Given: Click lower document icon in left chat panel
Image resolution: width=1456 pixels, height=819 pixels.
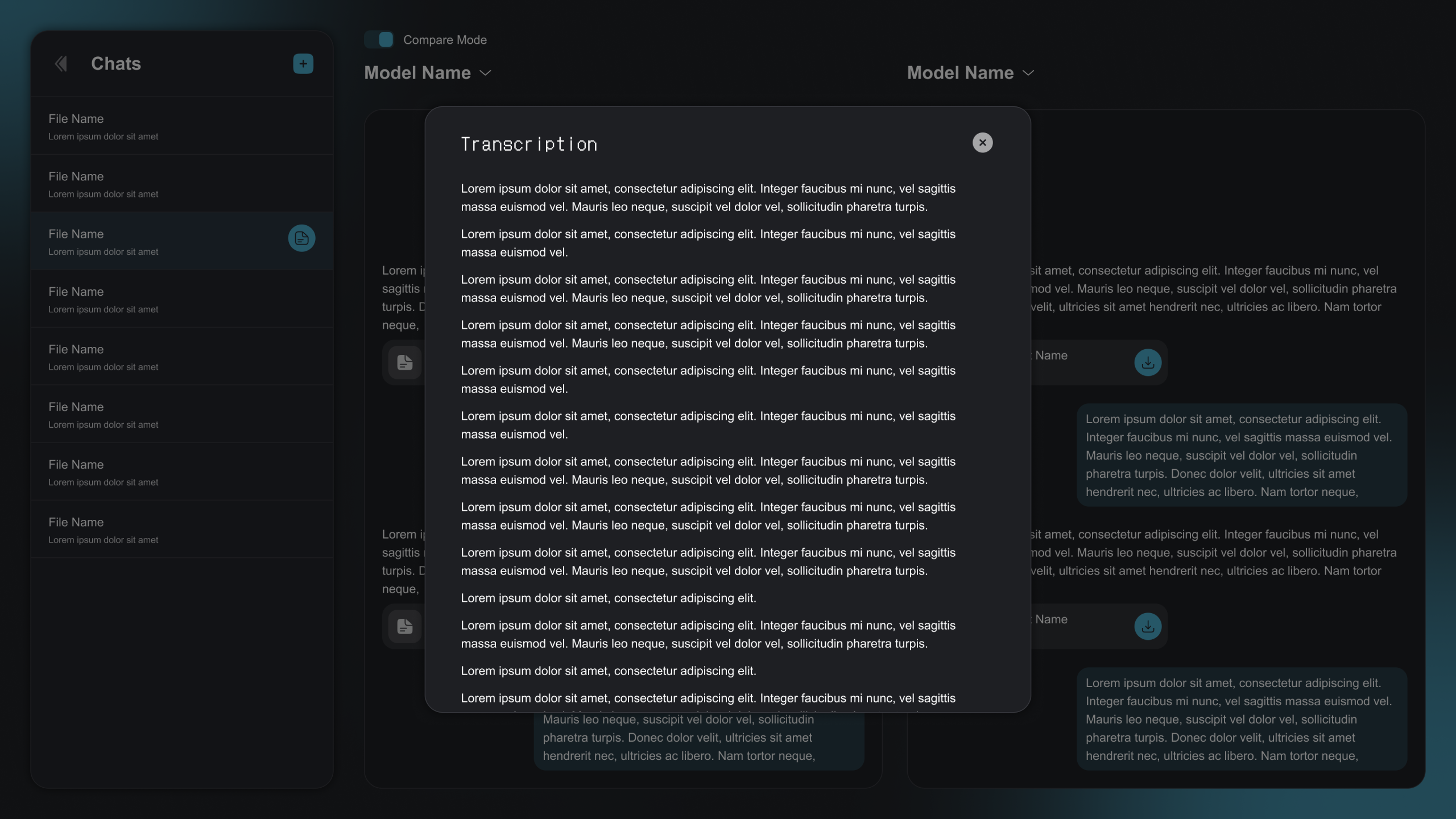Looking at the screenshot, I should point(405,626).
